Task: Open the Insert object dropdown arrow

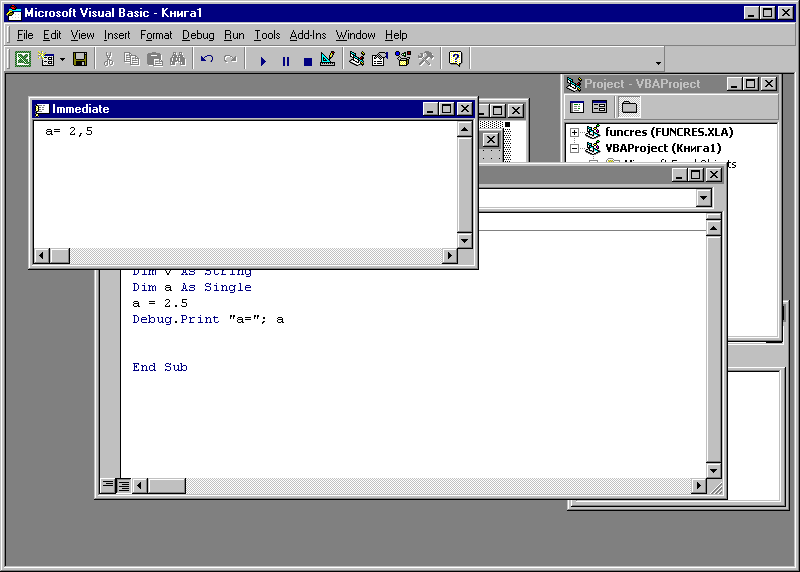Action: (x=62, y=59)
